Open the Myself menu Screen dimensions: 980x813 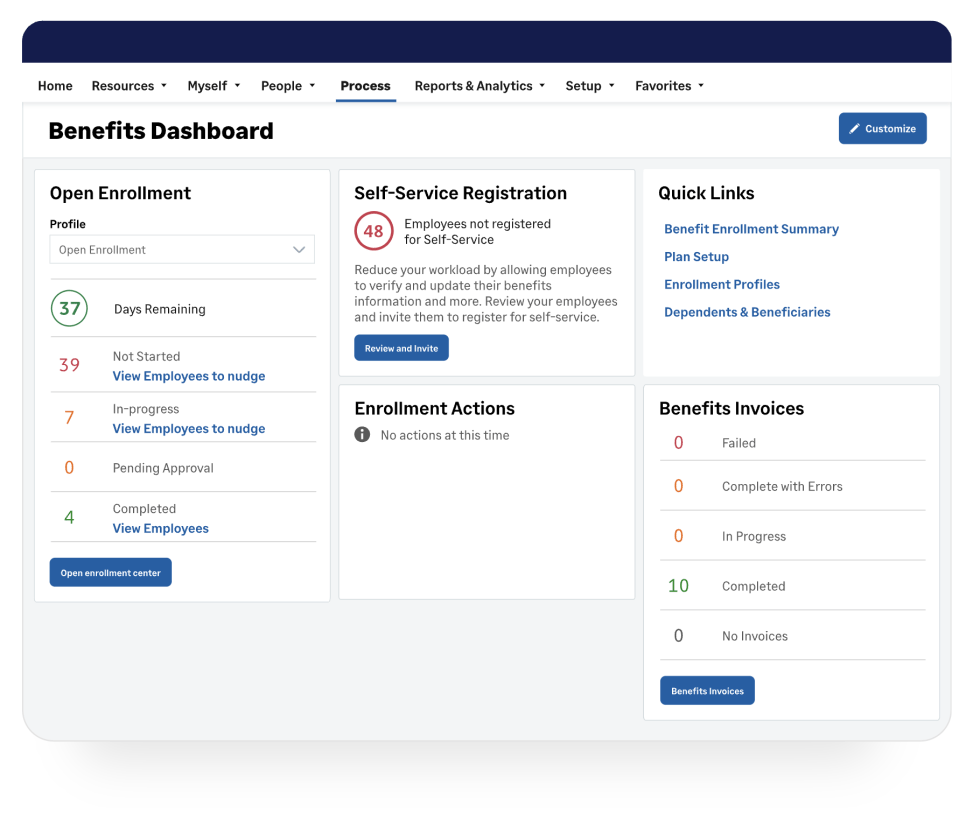point(214,86)
